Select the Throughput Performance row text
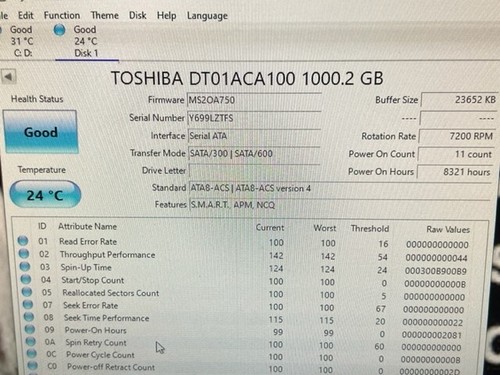500x375 pixels. (107, 255)
